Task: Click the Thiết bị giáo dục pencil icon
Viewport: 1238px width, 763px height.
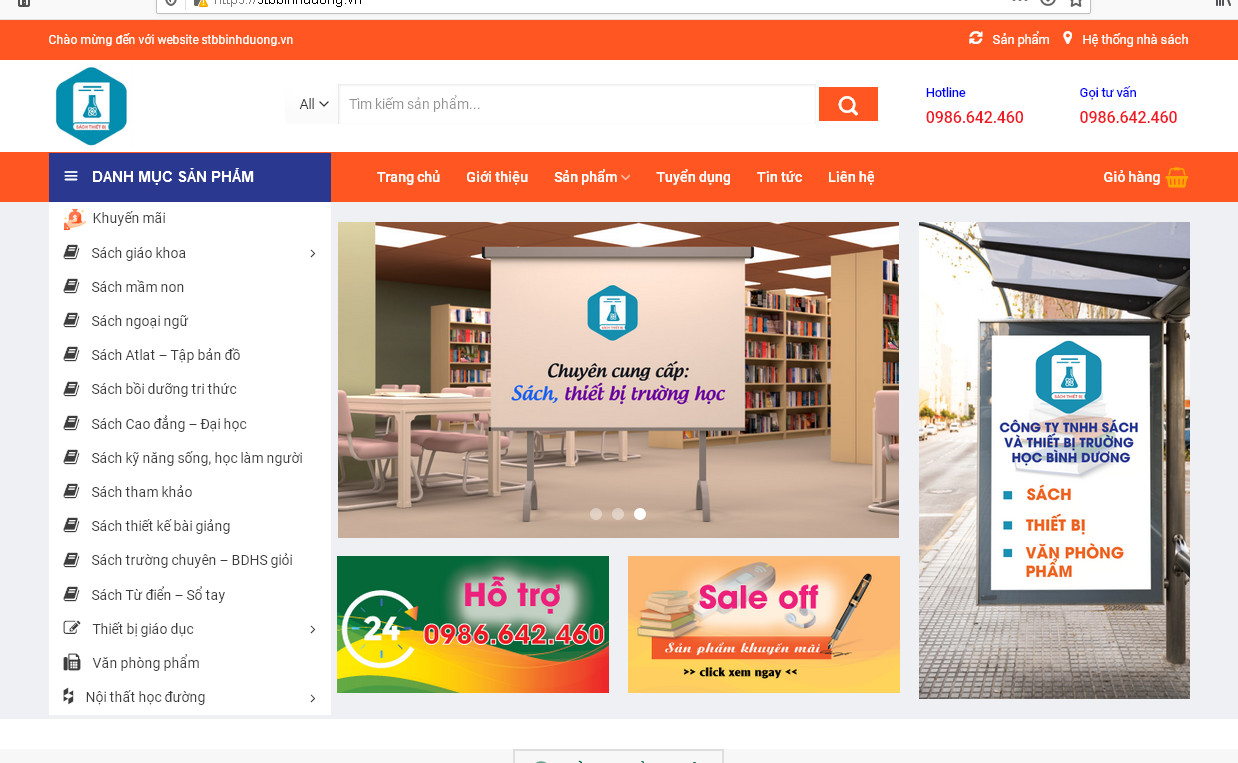Action: click(72, 629)
